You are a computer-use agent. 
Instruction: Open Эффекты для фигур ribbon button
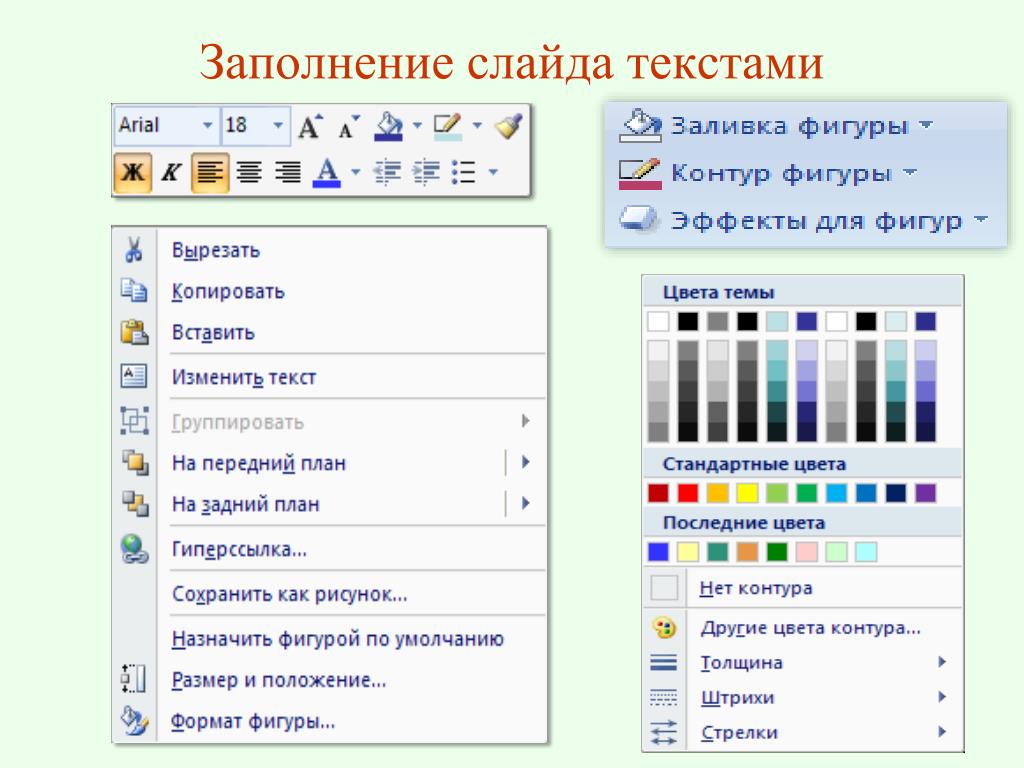[804, 221]
